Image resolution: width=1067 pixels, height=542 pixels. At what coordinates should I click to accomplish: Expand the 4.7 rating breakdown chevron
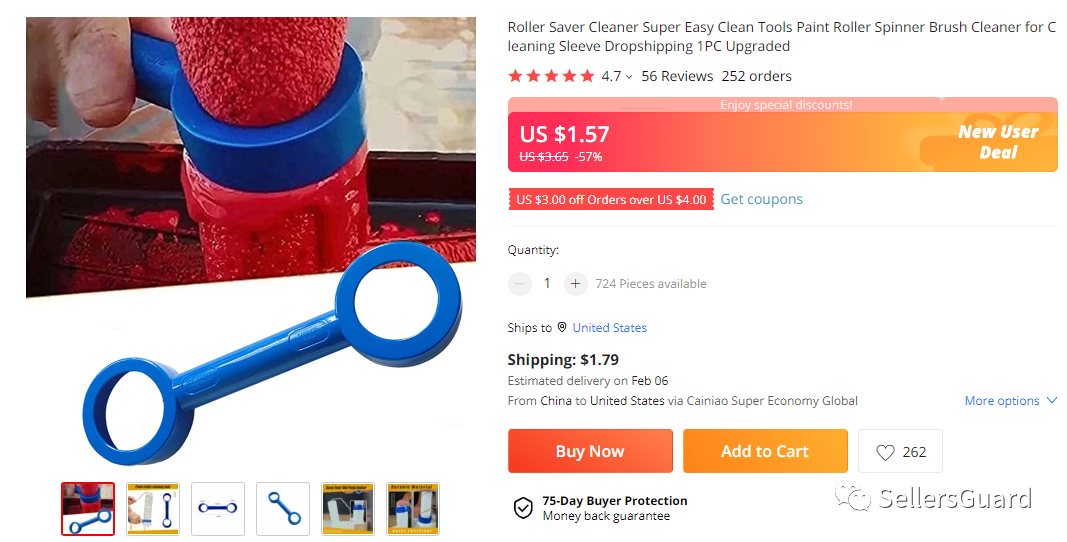tap(629, 77)
